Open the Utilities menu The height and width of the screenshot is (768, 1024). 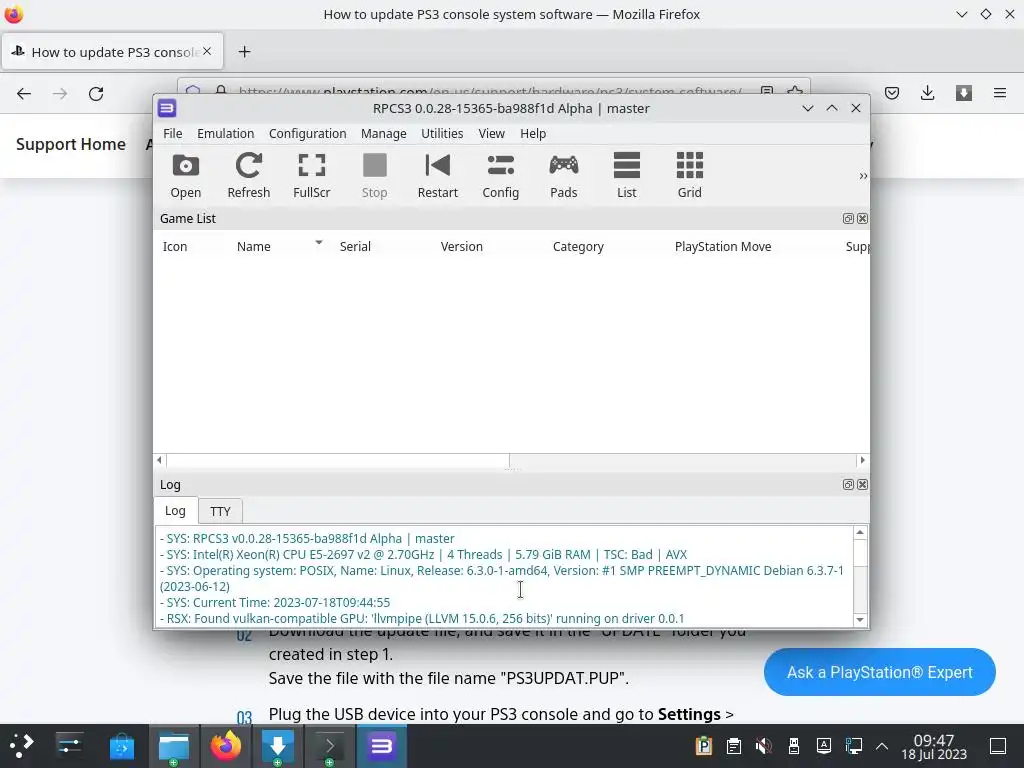pyautogui.click(x=441, y=133)
